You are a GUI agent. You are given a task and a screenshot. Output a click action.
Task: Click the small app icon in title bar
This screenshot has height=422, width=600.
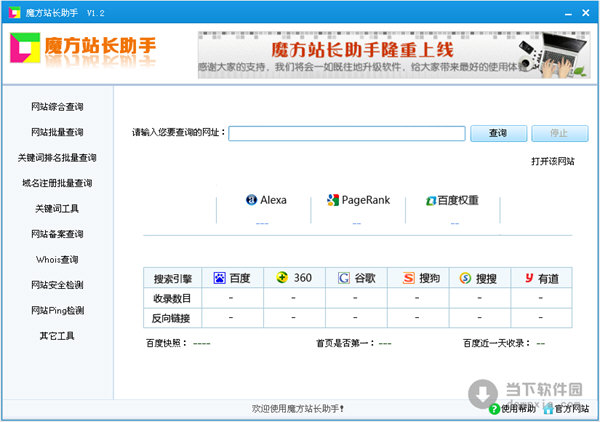pyautogui.click(x=14, y=13)
